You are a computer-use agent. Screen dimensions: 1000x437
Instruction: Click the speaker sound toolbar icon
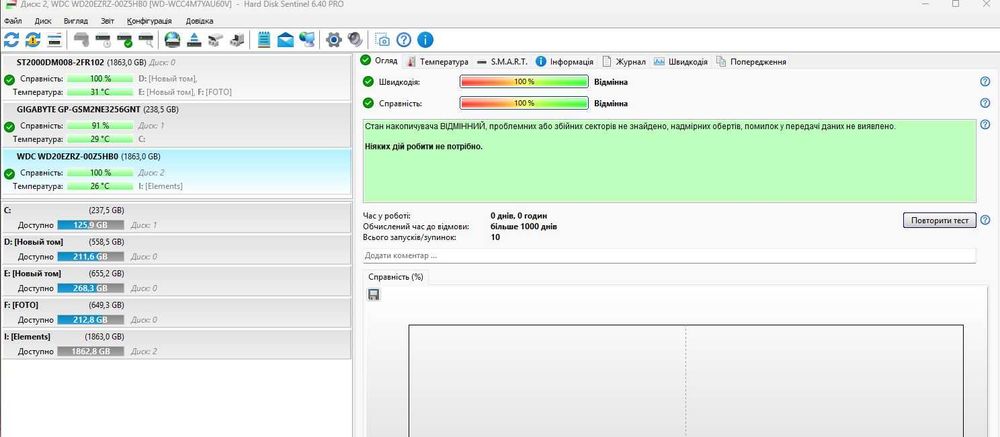pyautogui.click(x=355, y=40)
